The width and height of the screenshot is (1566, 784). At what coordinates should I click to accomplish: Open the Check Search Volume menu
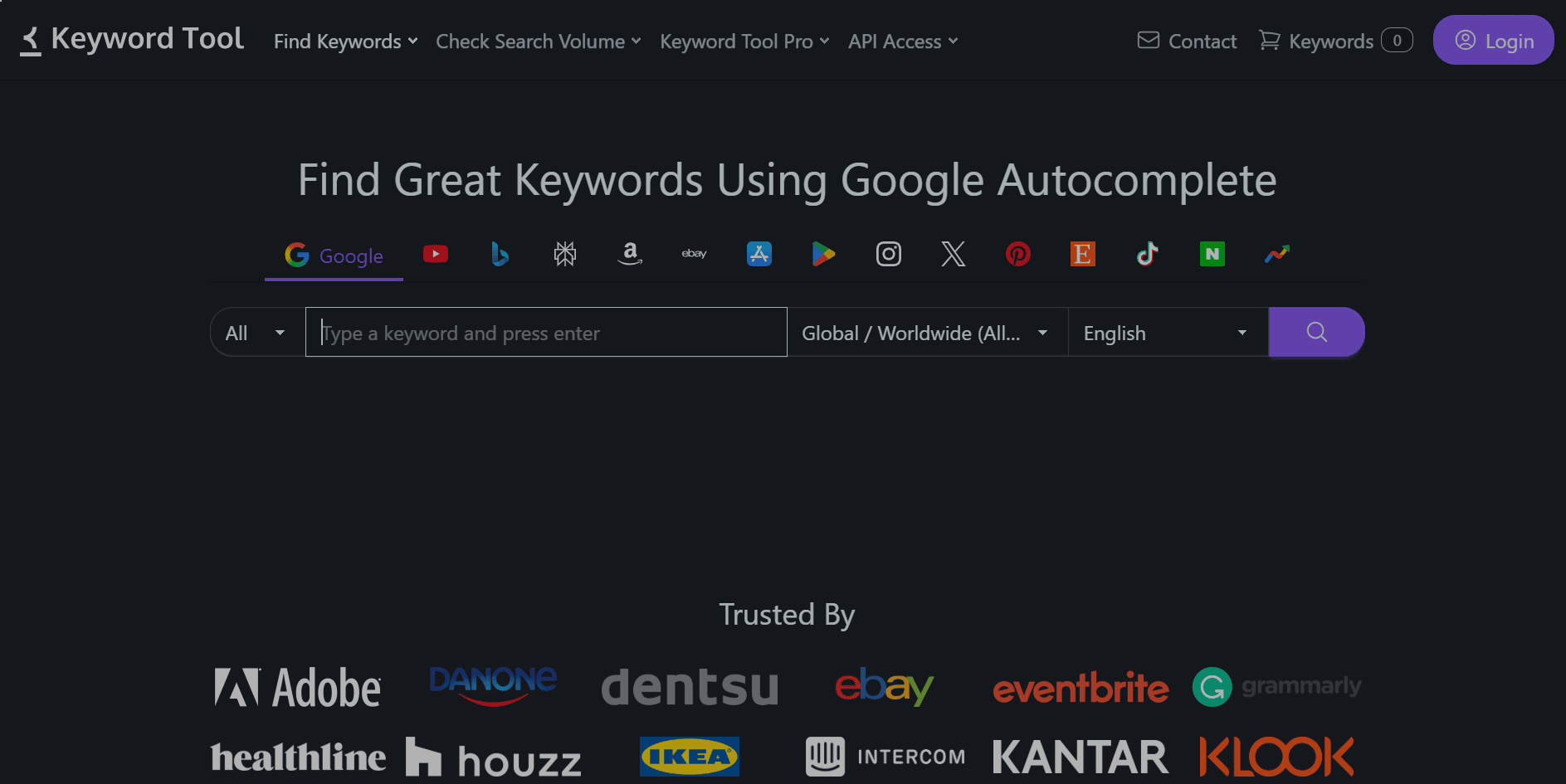(537, 41)
